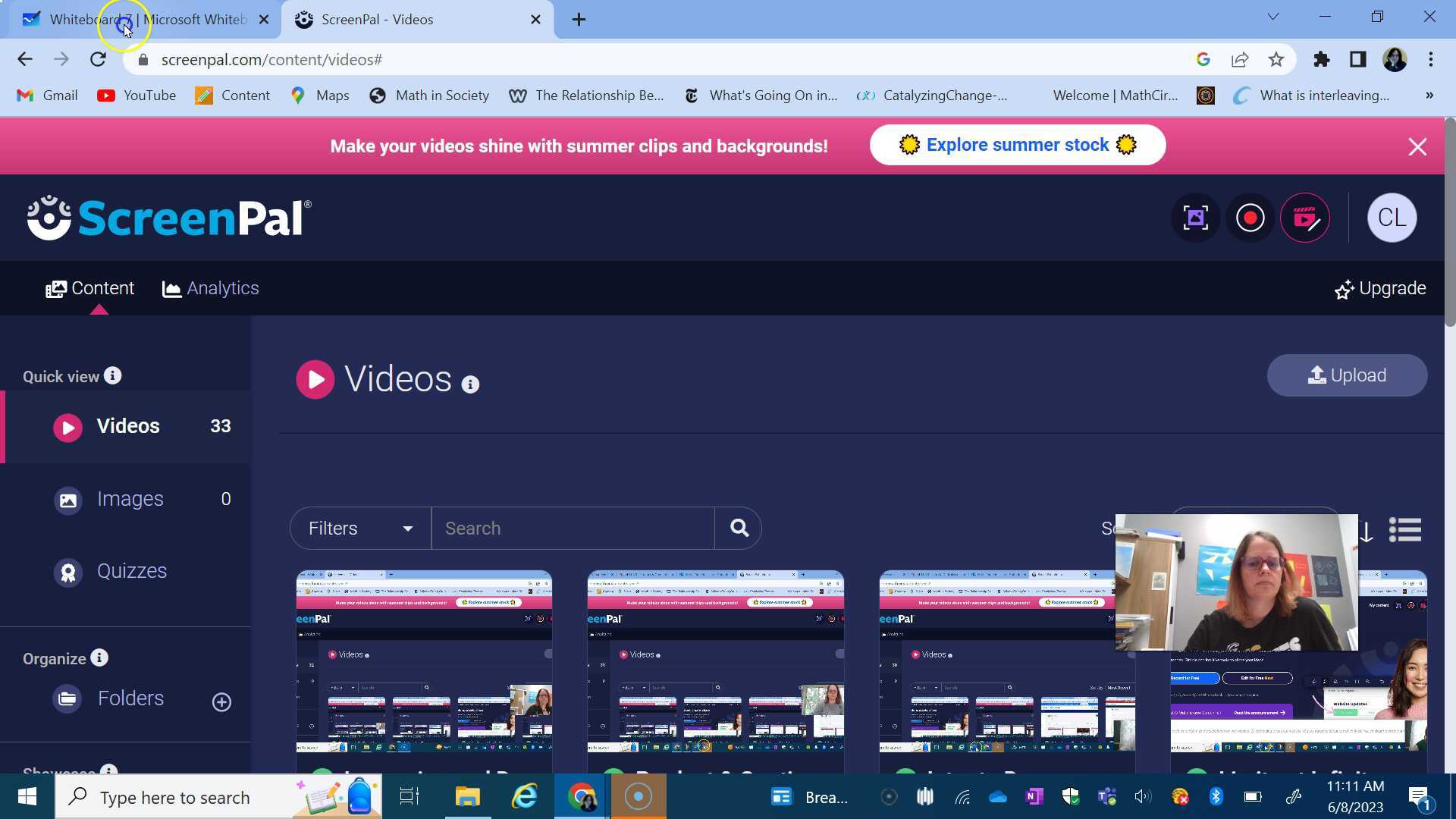This screenshot has height=819, width=1456.
Task: Switch to the Analytics tab
Action: pos(211,289)
